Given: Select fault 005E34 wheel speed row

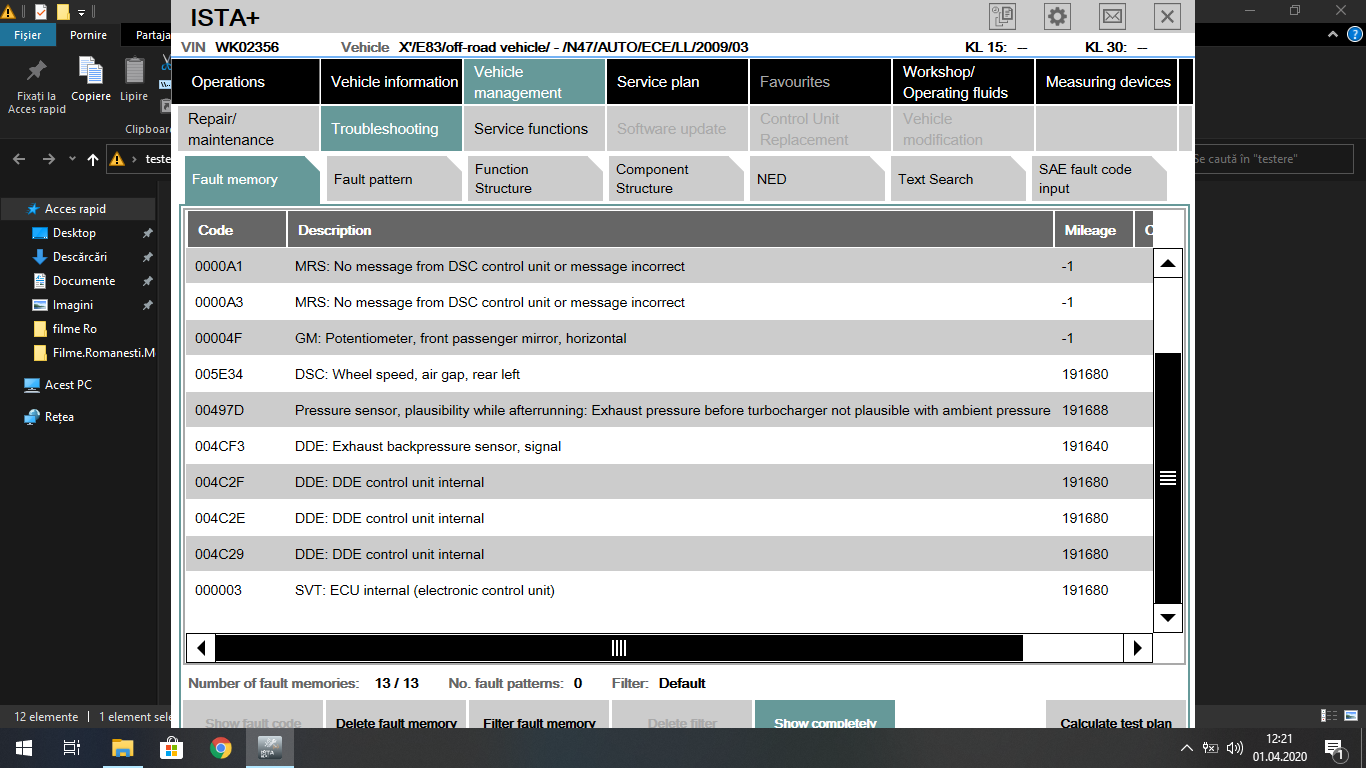Looking at the screenshot, I should 669,374.
